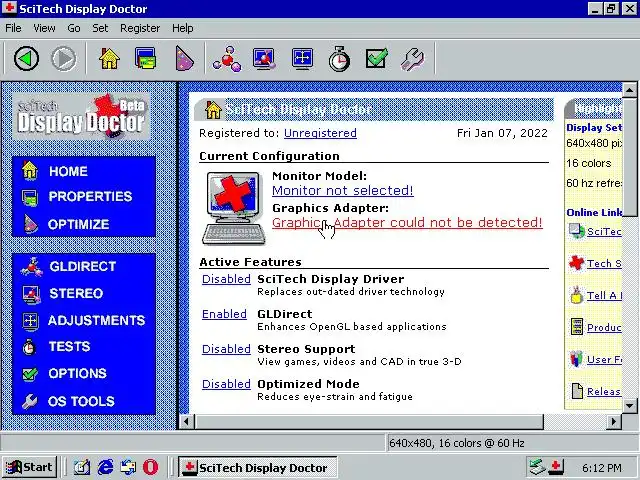Image resolution: width=640 pixels, height=480 pixels.
Task: Select the Optimize cone icon in toolbar
Action: [x=184, y=59]
